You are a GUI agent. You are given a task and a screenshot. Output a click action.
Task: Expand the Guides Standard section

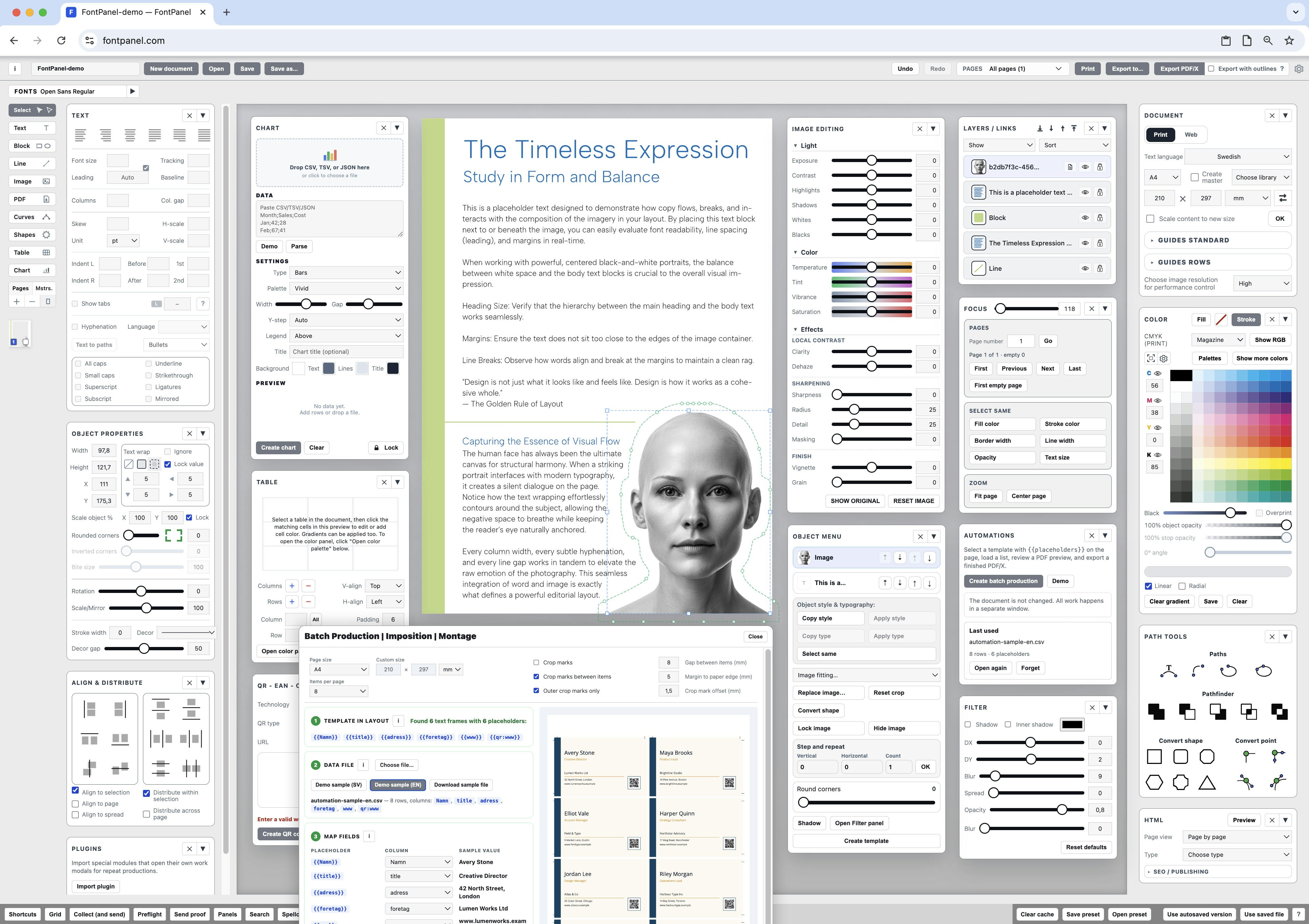[x=1217, y=240]
